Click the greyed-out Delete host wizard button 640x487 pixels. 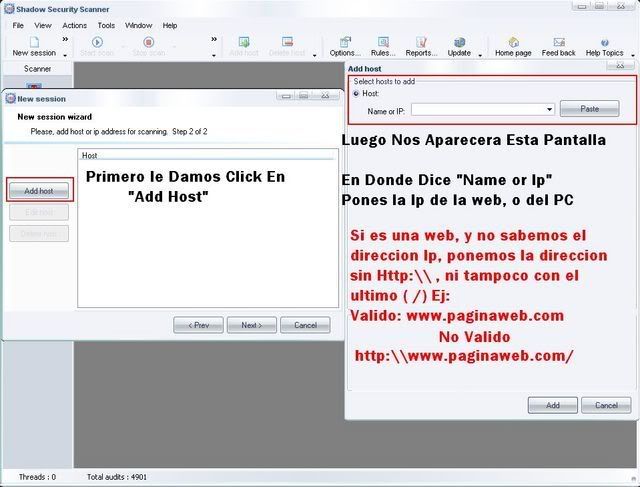[39, 233]
